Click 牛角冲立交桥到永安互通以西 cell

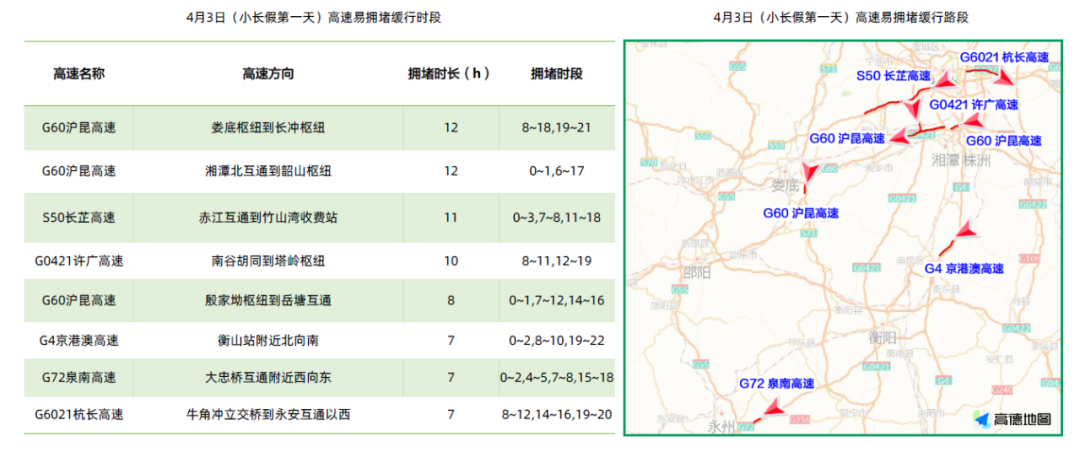click(x=268, y=414)
